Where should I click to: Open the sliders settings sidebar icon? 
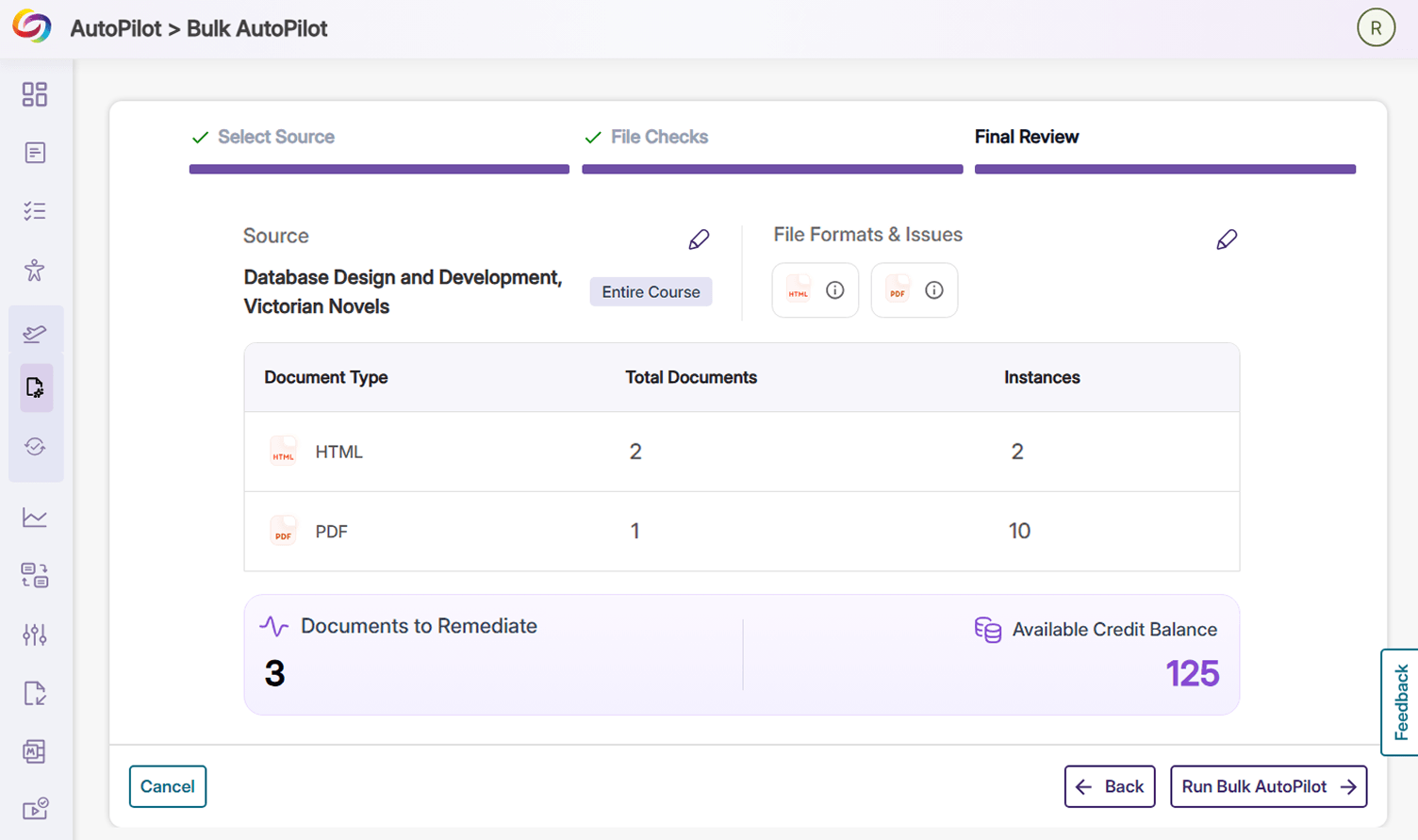pos(35,634)
